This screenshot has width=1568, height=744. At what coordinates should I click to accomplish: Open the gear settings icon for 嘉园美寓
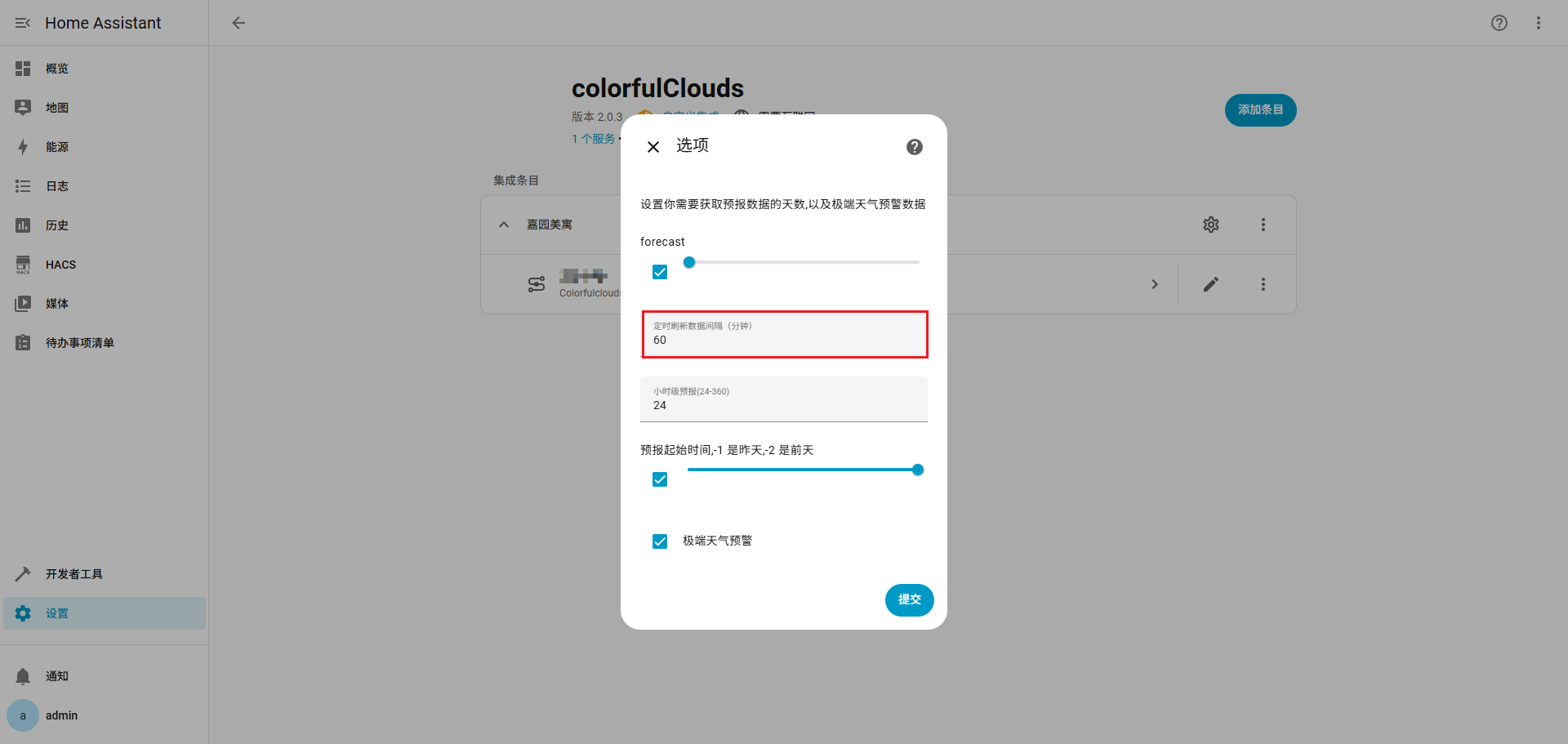[1211, 224]
